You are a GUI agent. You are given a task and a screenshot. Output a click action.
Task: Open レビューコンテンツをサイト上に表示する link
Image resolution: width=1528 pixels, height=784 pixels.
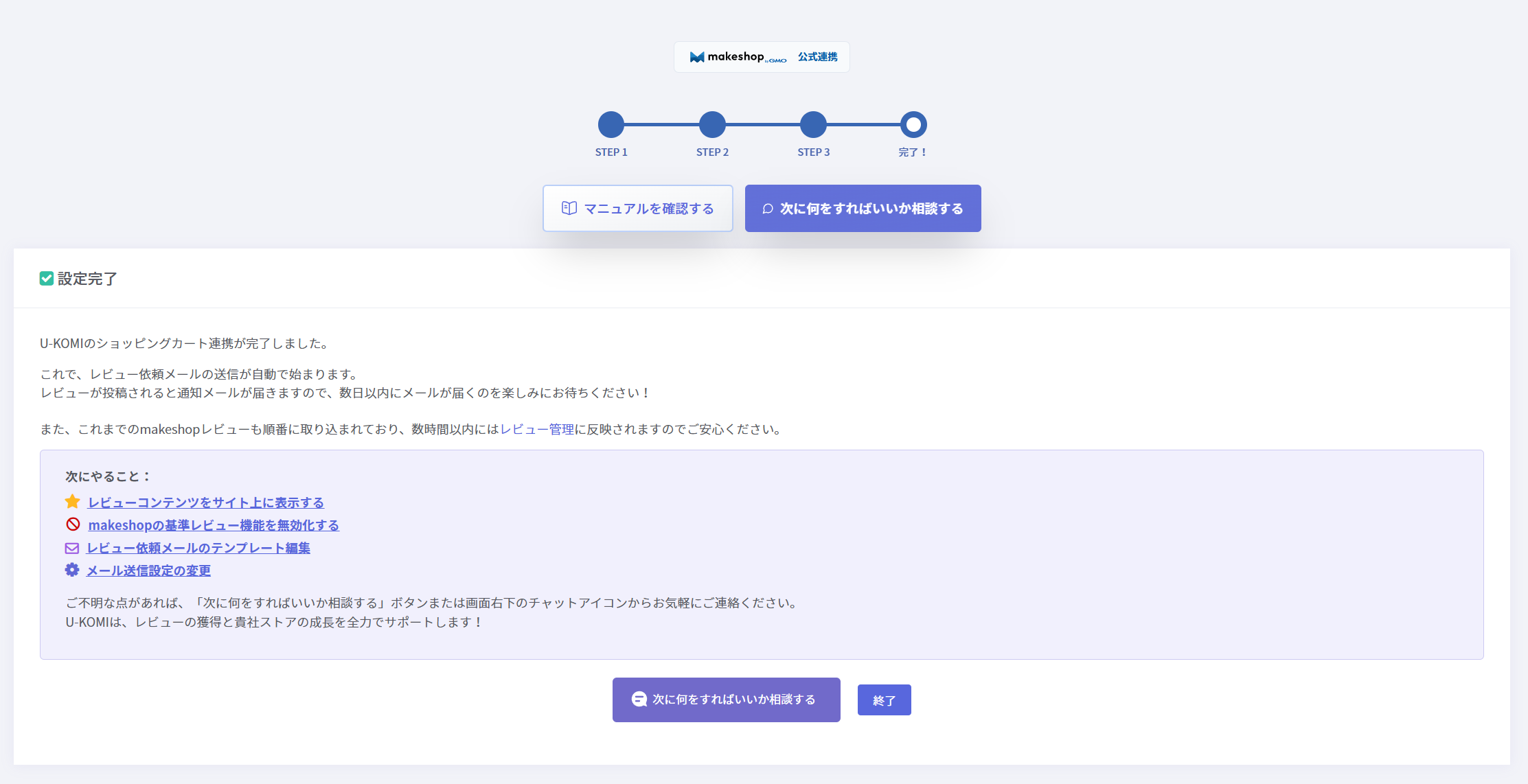coord(206,503)
